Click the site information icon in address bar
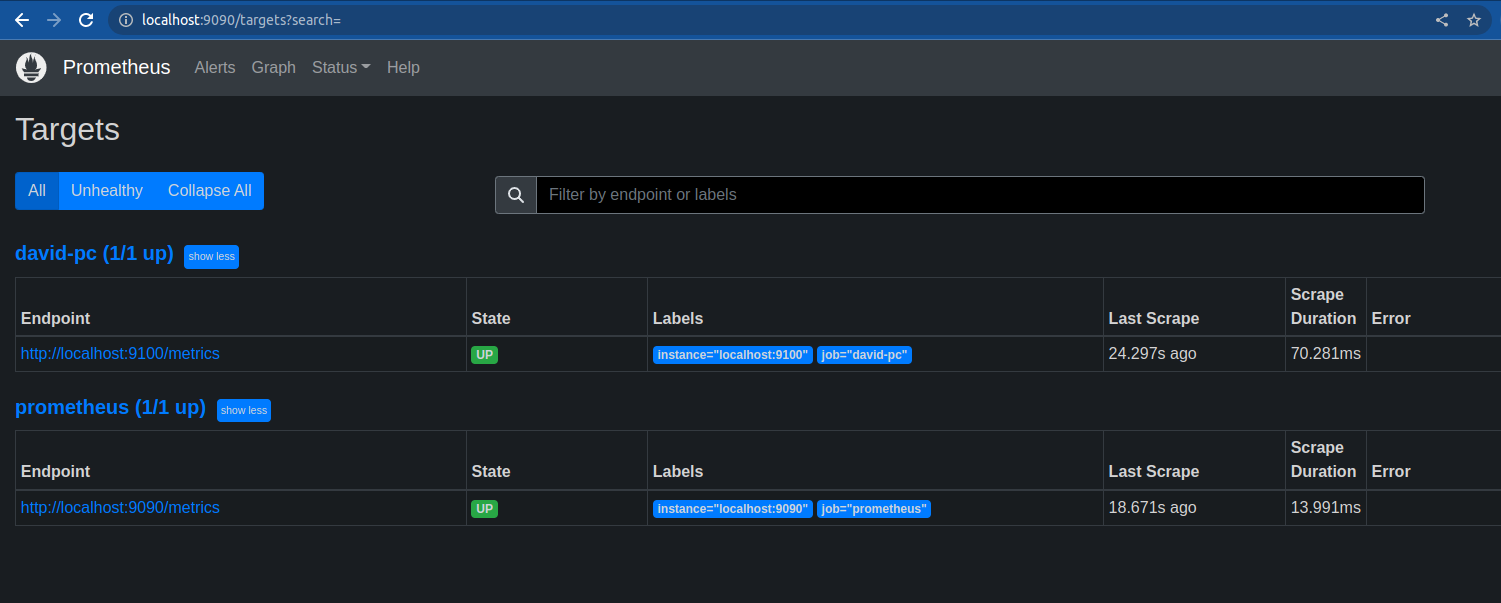Viewport: 1501px width, 603px height. coord(126,20)
